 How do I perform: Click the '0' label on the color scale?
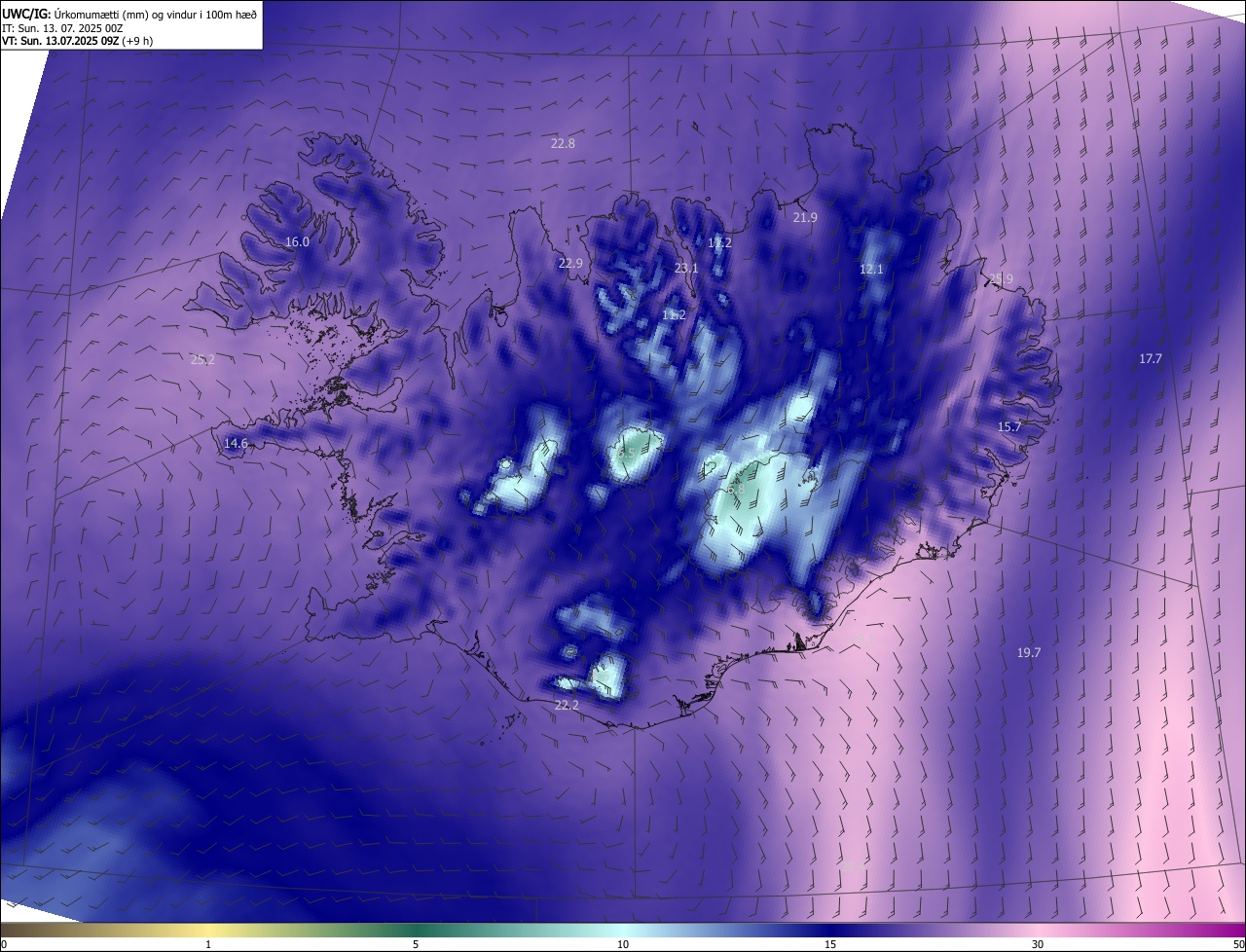(4, 944)
